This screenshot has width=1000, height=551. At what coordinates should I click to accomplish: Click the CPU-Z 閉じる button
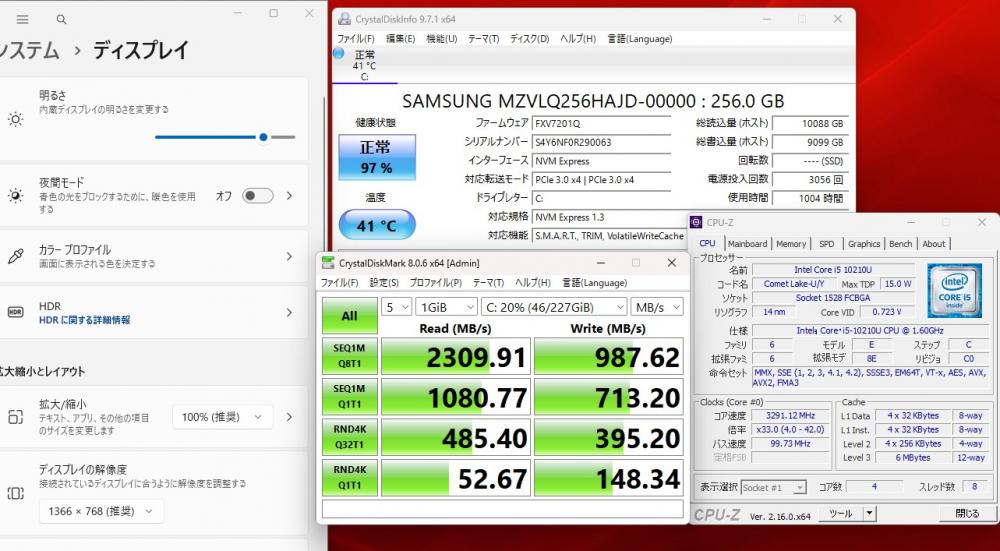tap(967, 513)
